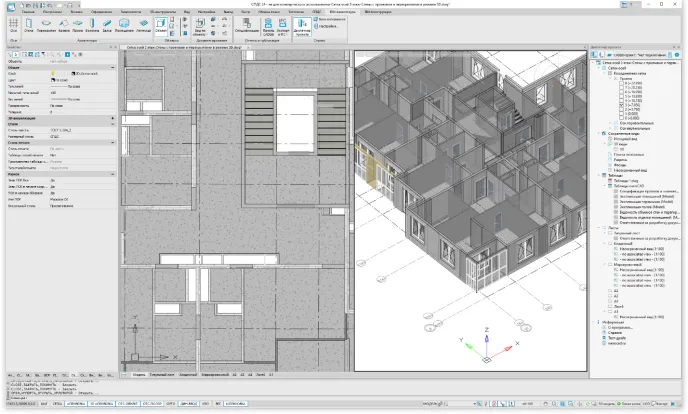
Task: Select the Стена (wall) tool in ribbon
Action: (28, 24)
